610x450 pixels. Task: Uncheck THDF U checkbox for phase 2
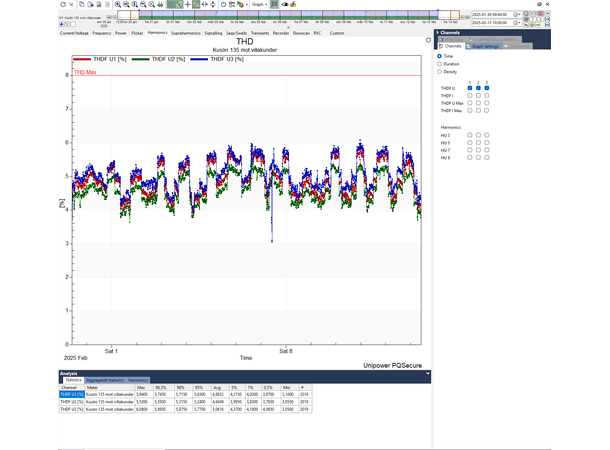click(478, 88)
